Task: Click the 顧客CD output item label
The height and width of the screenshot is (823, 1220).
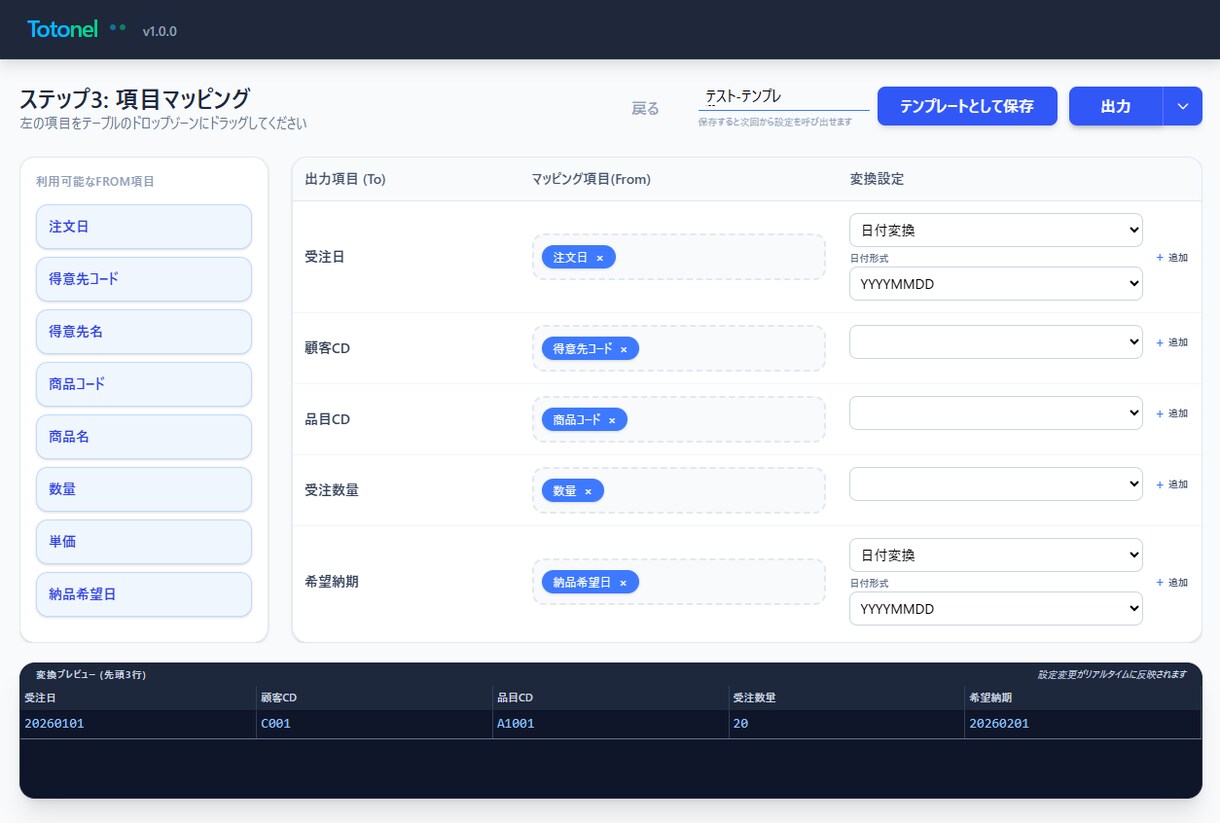Action: pos(327,348)
